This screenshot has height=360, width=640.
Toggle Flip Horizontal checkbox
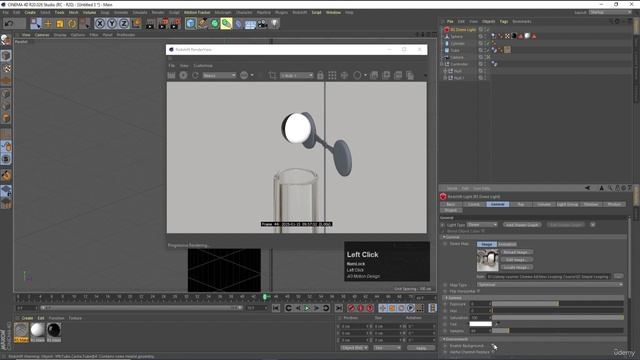pyautogui.click(x=479, y=291)
